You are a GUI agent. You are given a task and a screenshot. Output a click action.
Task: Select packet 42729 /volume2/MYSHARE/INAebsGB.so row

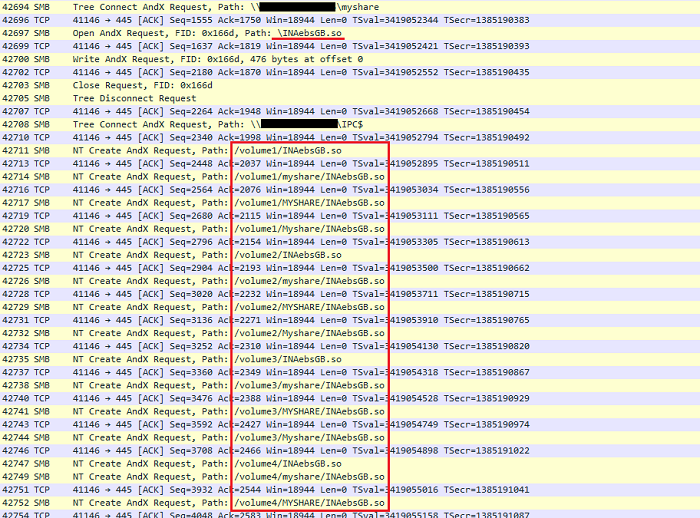350,307
